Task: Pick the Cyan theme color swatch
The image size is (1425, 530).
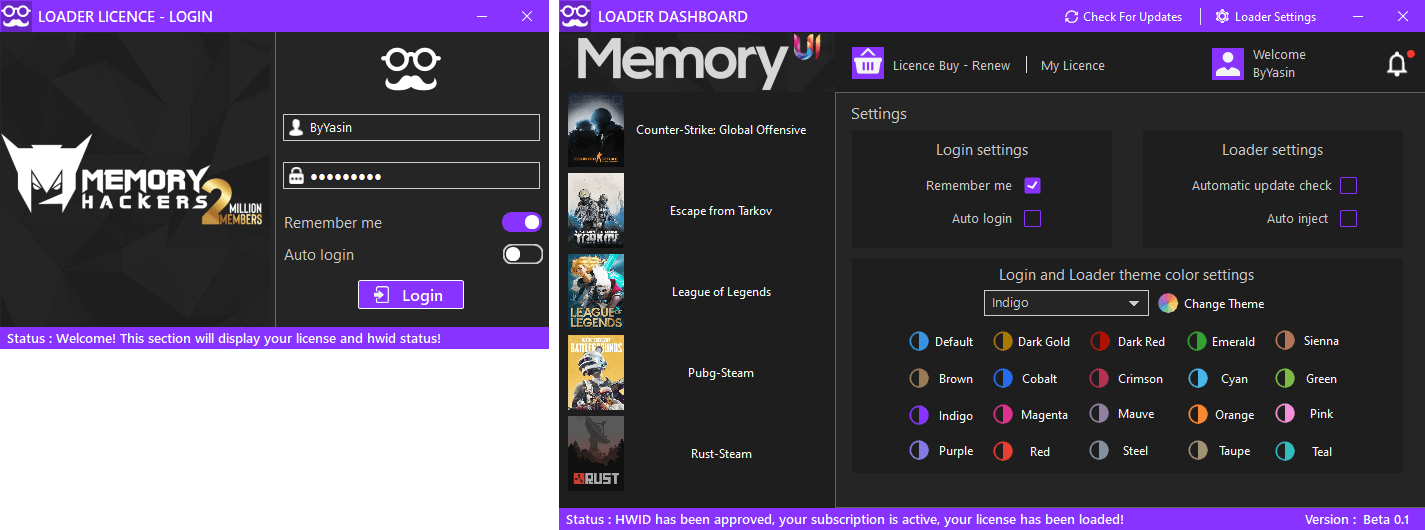Action: pyautogui.click(x=1197, y=378)
